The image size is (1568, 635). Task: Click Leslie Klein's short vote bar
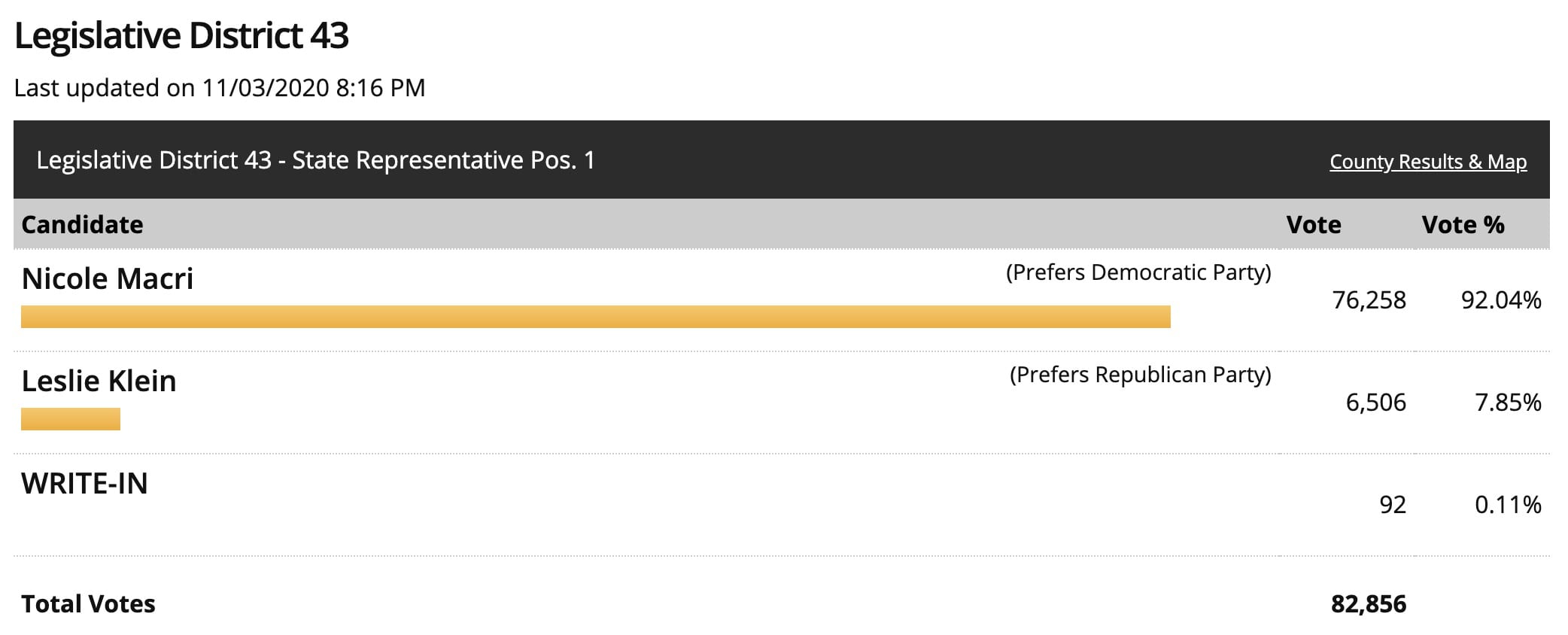(71, 419)
